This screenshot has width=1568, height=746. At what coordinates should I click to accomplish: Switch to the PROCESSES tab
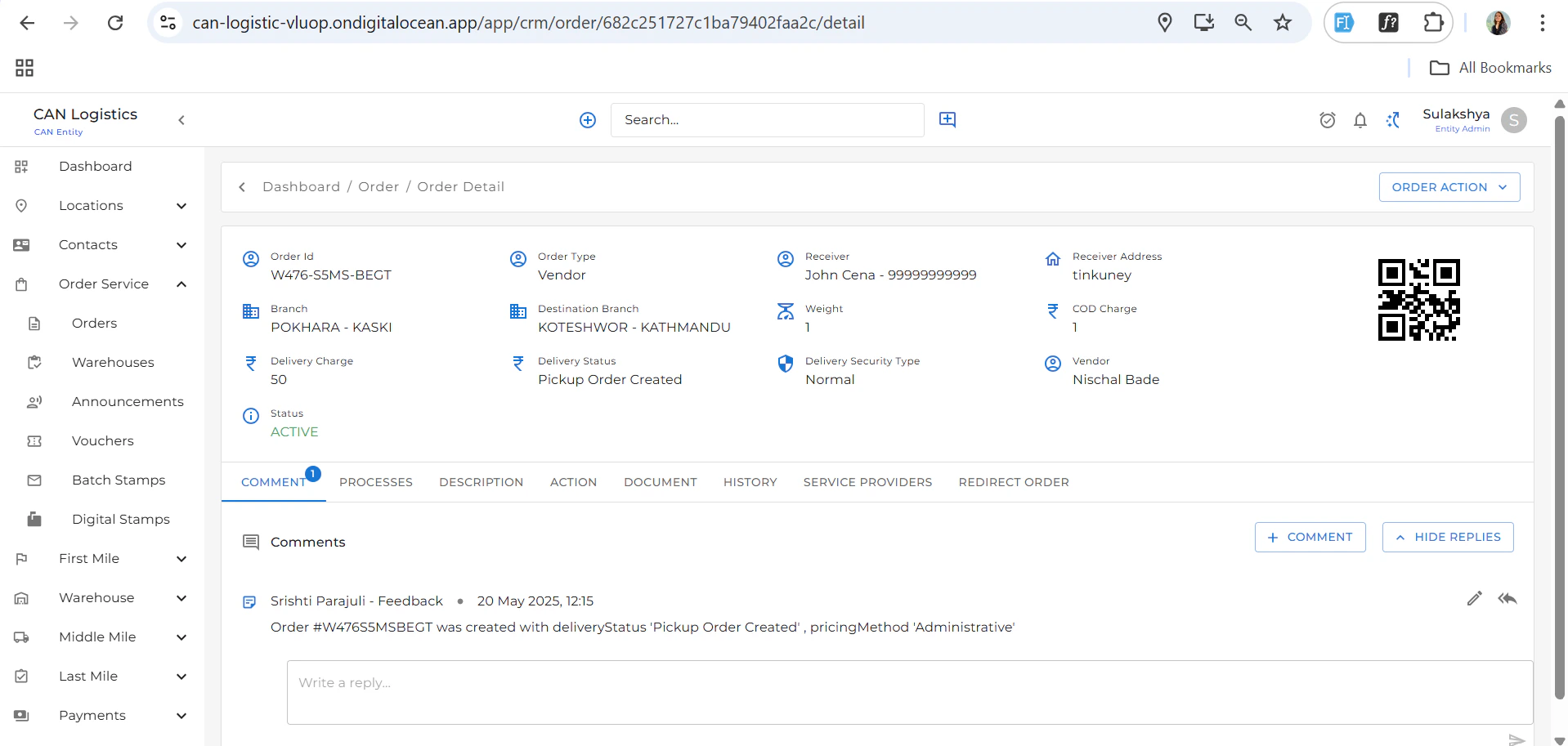(376, 482)
